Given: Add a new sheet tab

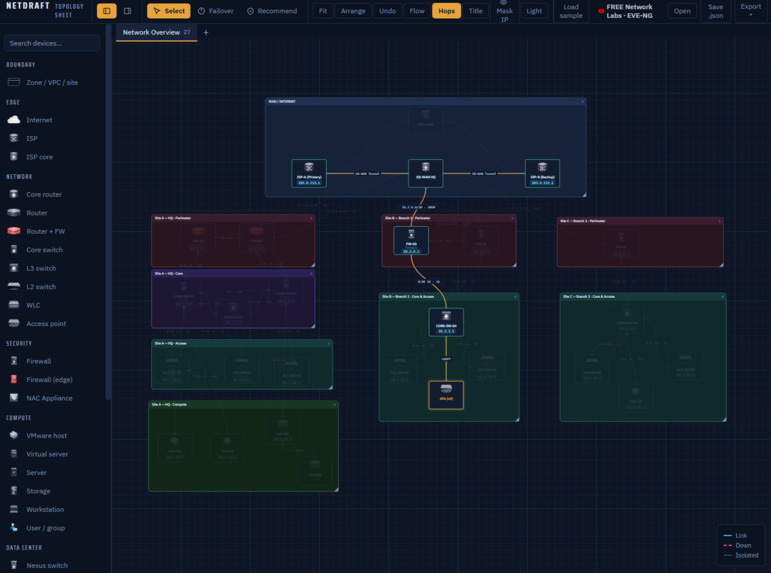Looking at the screenshot, I should coord(206,32).
